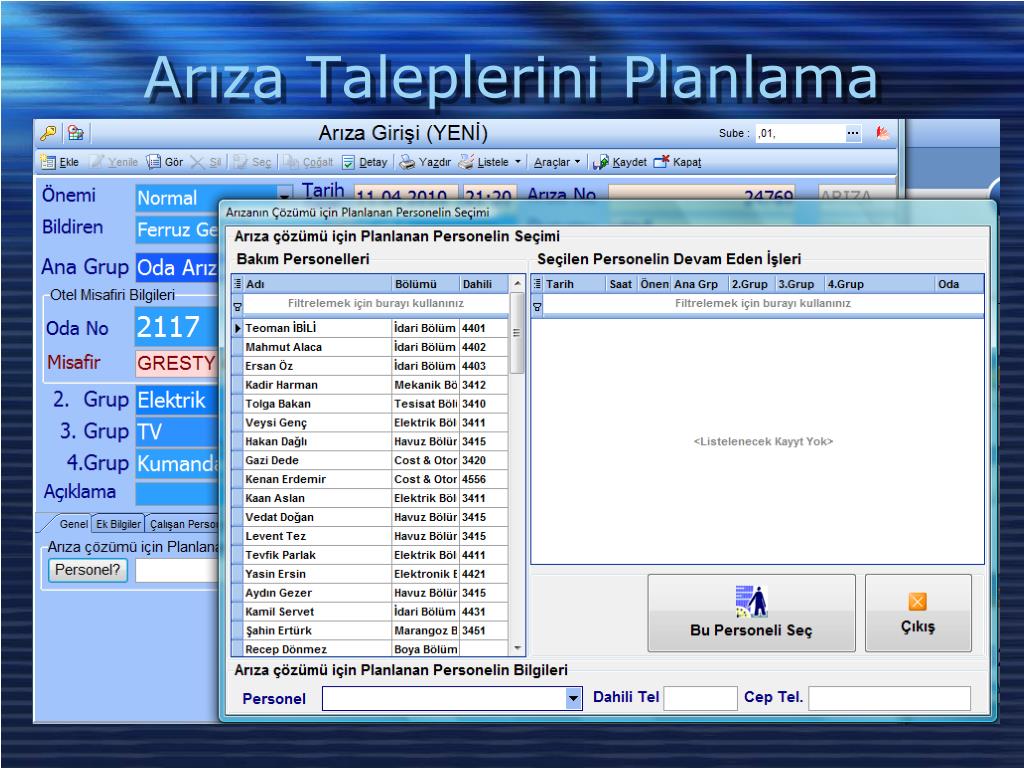Viewport: 1024px width, 768px height.
Task: Switch to the Çalışan Personel tab
Action: [x=183, y=524]
